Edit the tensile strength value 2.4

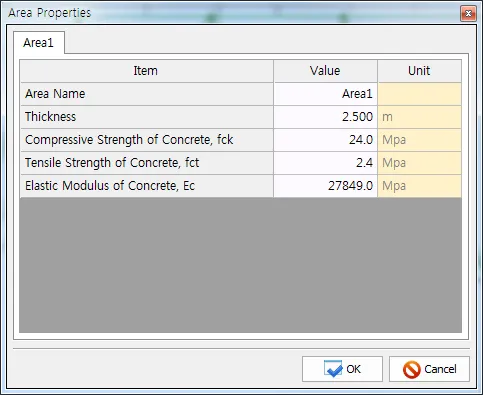[325, 163]
